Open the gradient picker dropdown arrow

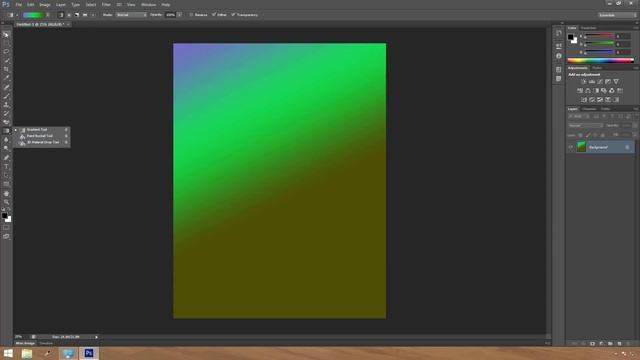48,15
